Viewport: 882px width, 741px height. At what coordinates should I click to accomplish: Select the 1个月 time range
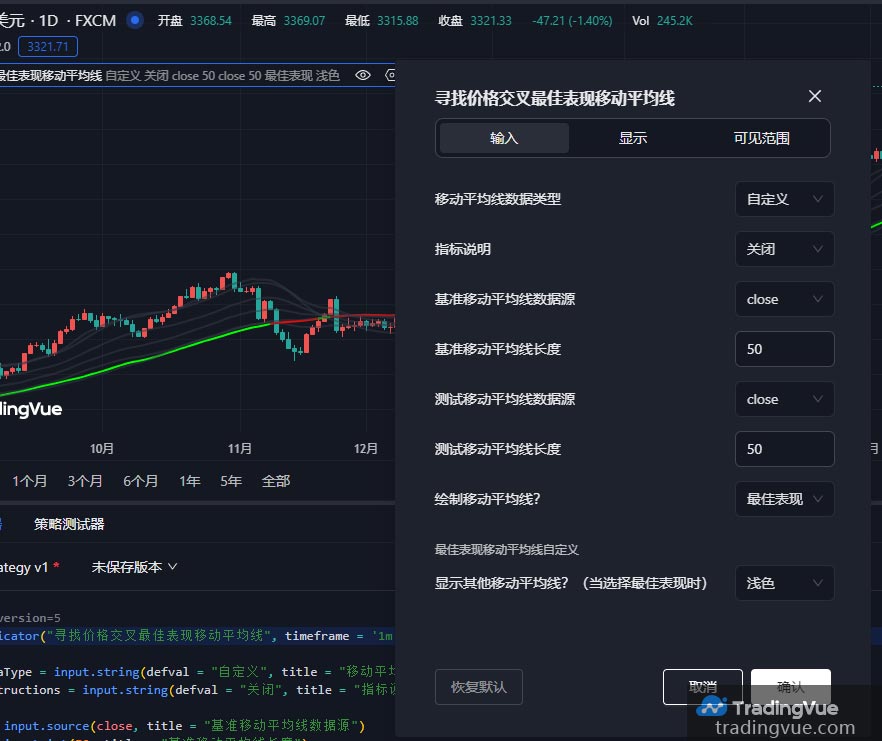(29, 481)
